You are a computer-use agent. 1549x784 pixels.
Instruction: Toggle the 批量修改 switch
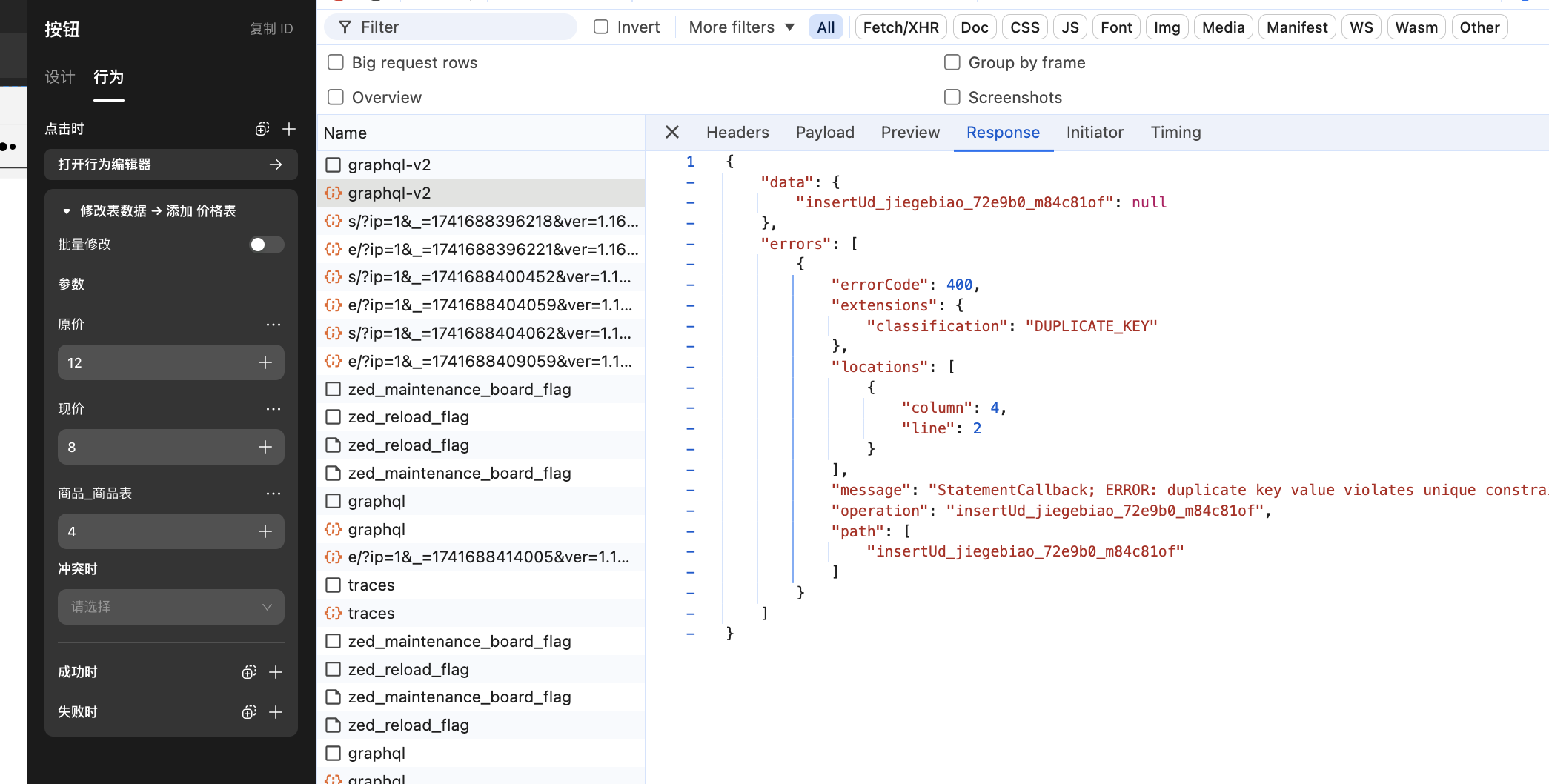point(267,245)
